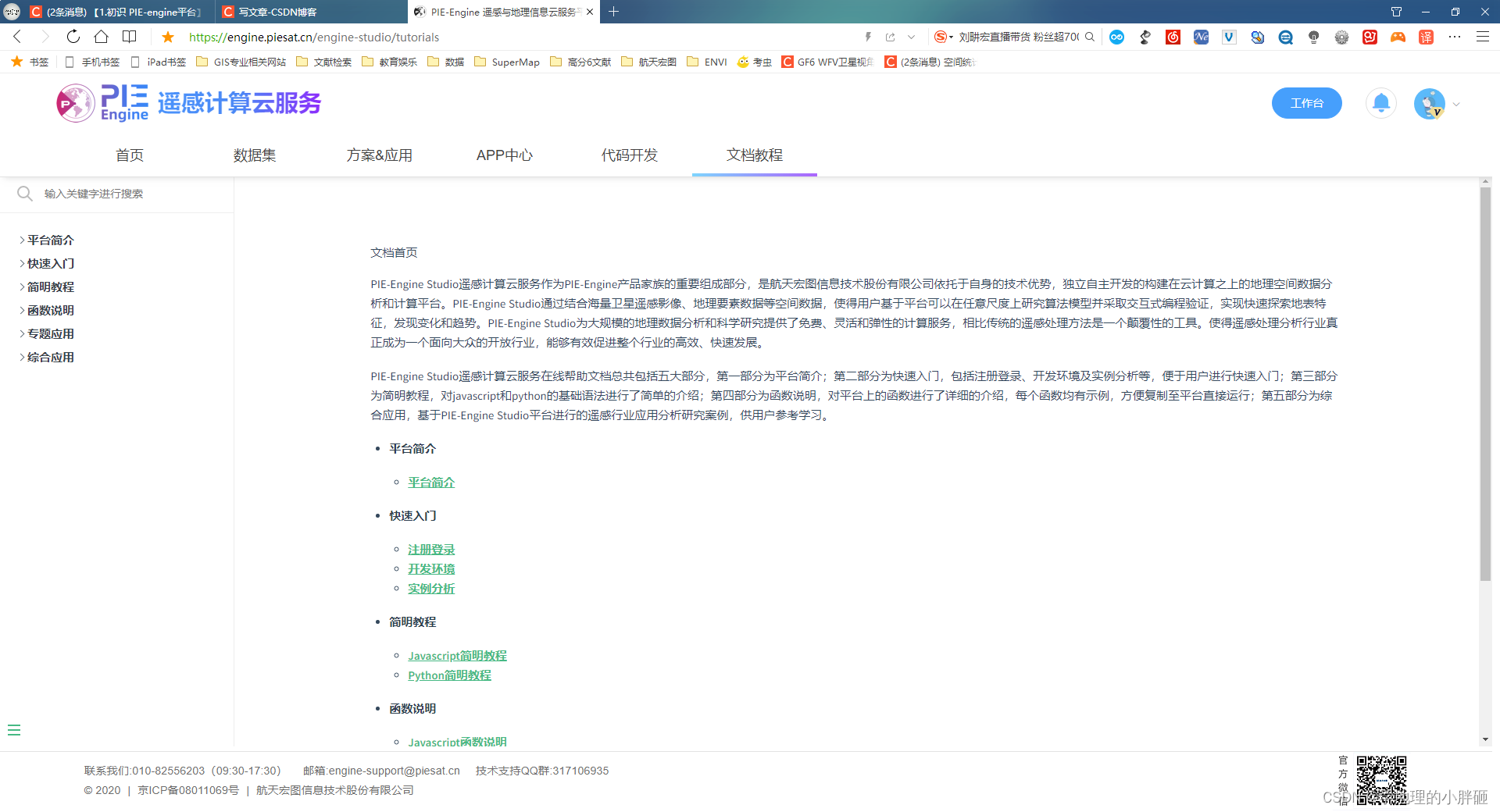Open the browser home page icon

[102, 37]
